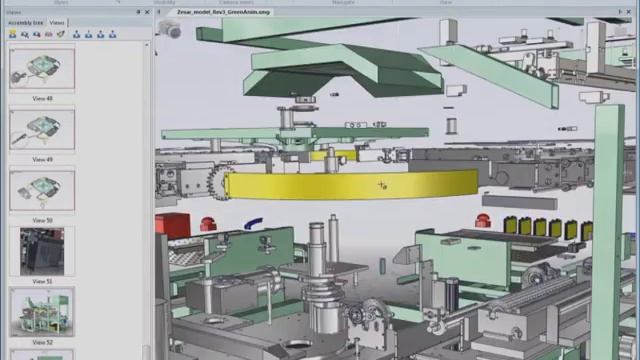Image resolution: width=640 pixels, height=360 pixels.
Task: Switch to the Assembly tree tab
Action: [25, 23]
